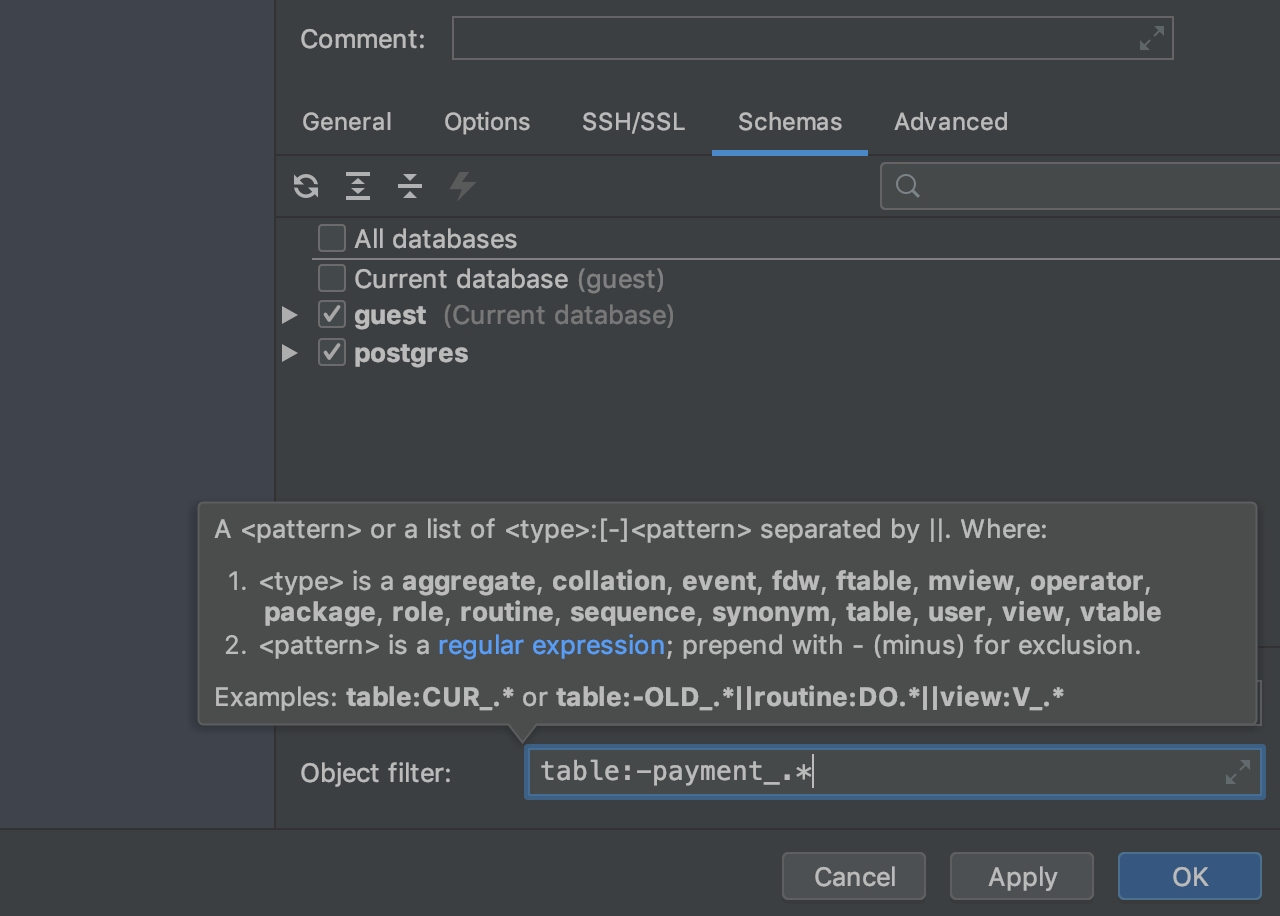This screenshot has width=1280, height=916.
Task: Check the Current database (guest) checkbox
Action: (x=332, y=278)
